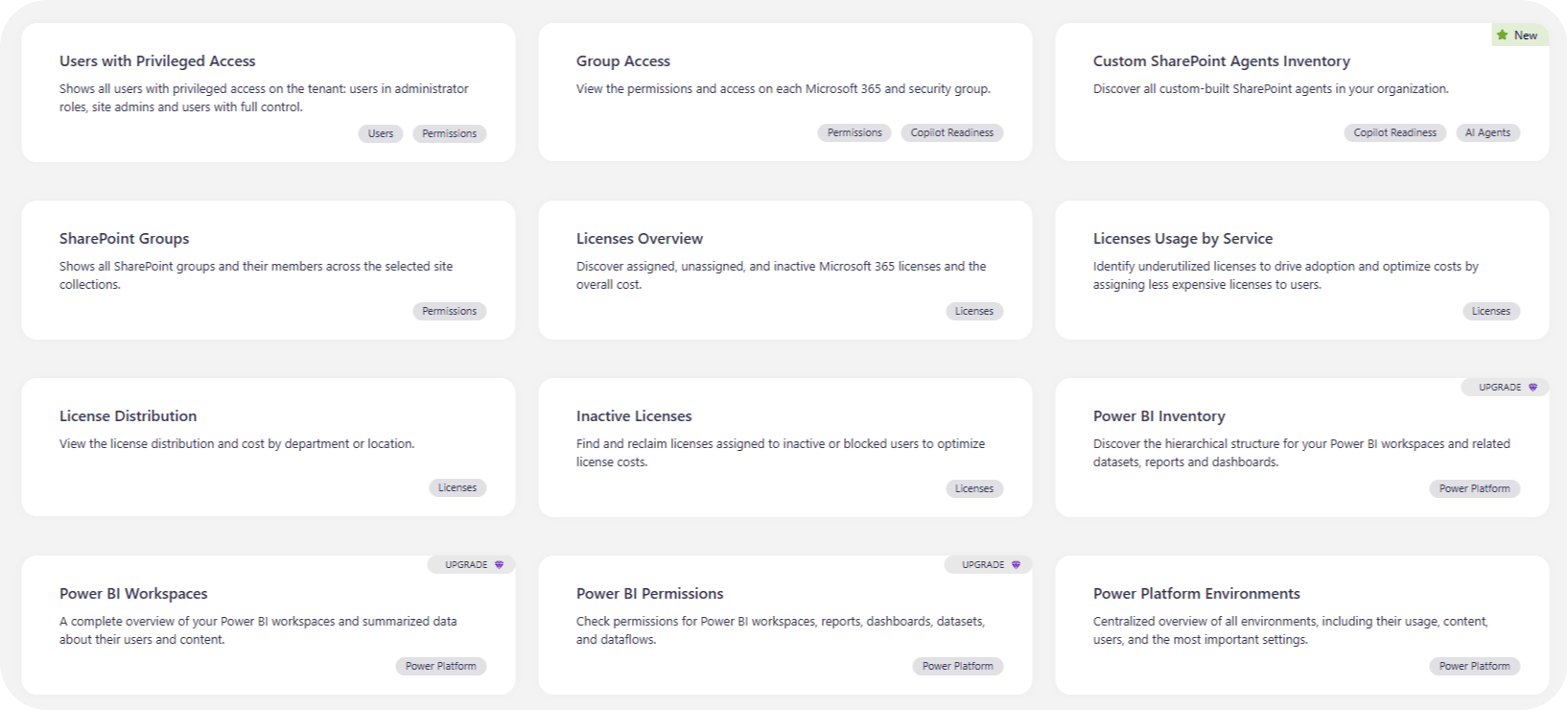This screenshot has width=1568, height=710.
Task: Click description starting 'Shows all users with privileged'
Action: coord(264,98)
